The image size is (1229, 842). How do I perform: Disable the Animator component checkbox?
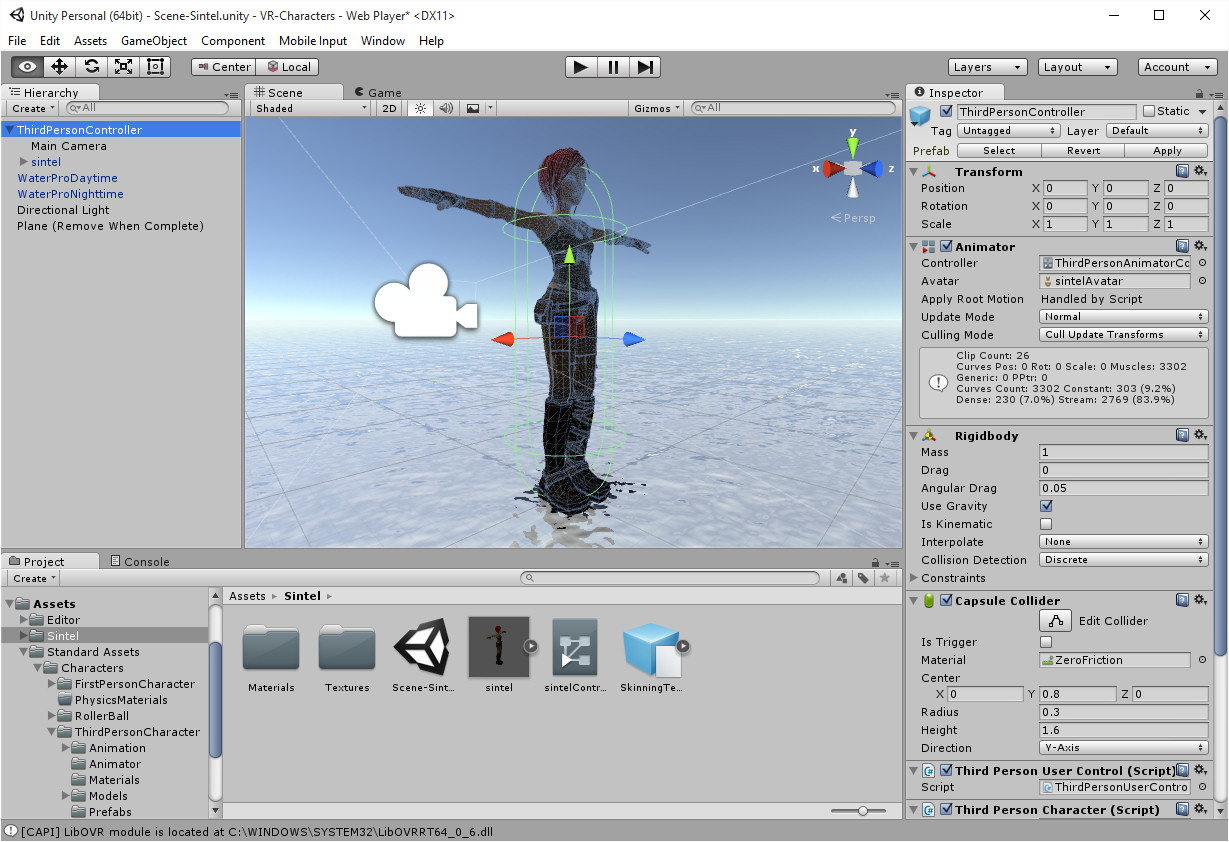[947, 246]
